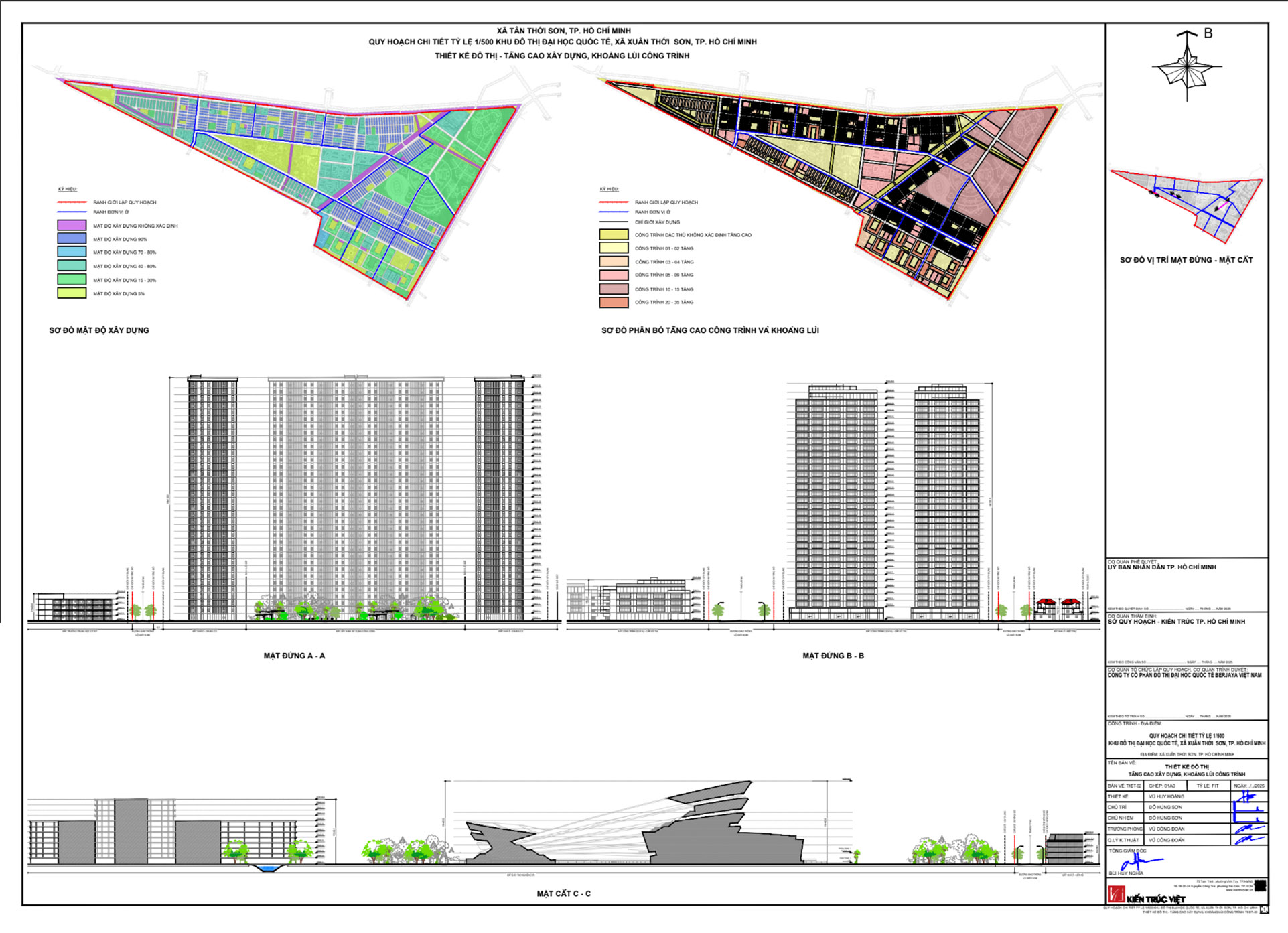Screen dimensions: 1288x933
Task: Click the 'TỶ LỆ: FIT' cell
Action: (x=1209, y=786)
